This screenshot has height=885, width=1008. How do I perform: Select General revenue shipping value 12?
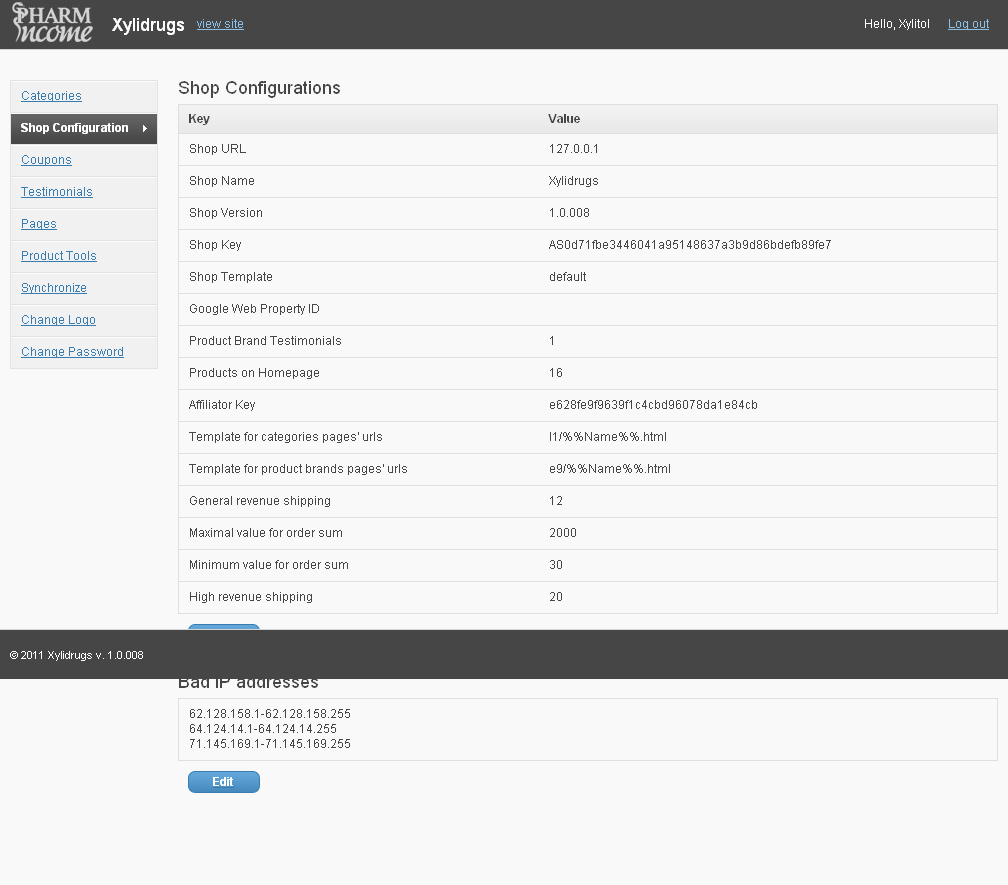[556, 501]
